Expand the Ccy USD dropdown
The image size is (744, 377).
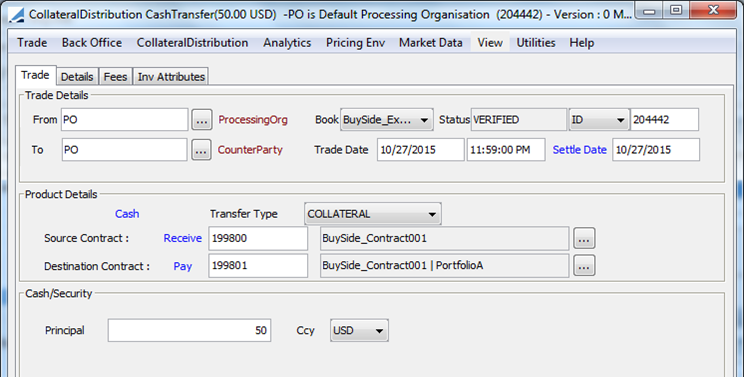pos(359,331)
